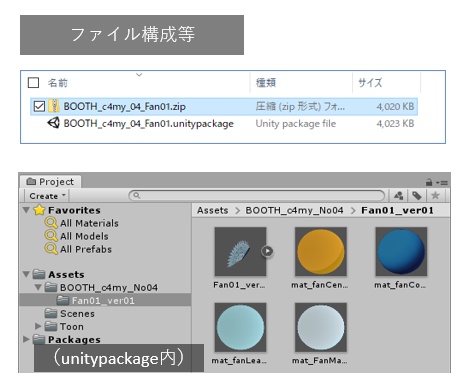471x384 pixels.
Task: Open the Project panel options menu
Action: click(x=442, y=183)
